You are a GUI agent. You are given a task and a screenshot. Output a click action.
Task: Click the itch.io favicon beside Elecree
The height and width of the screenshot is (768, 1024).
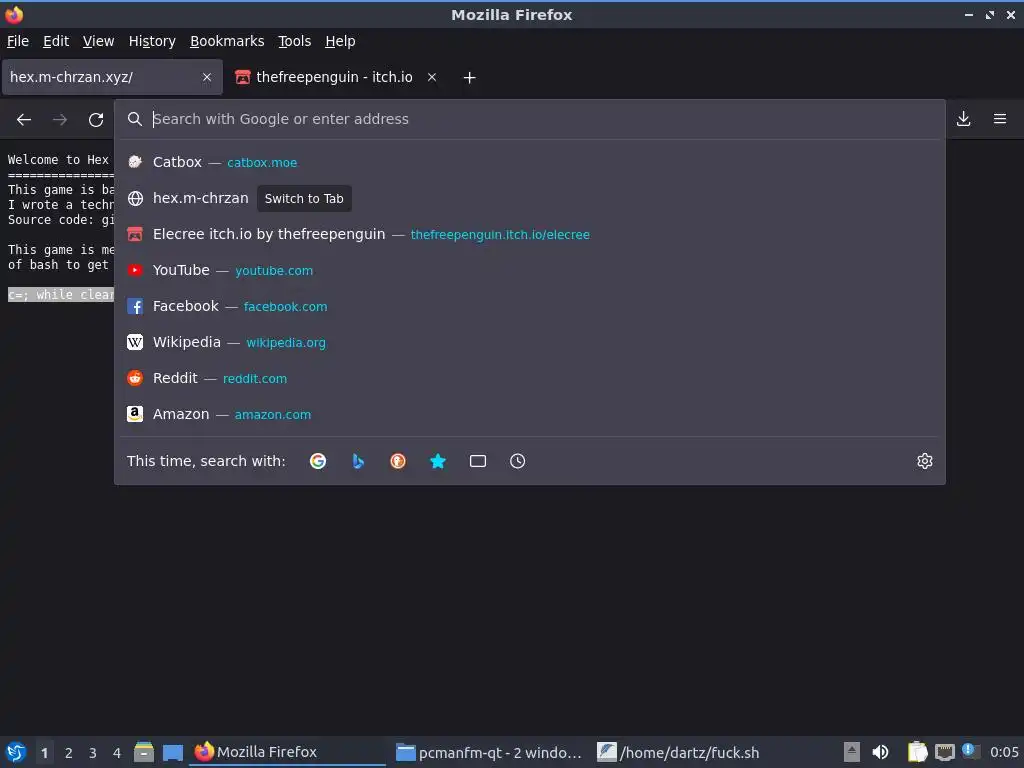click(x=135, y=234)
